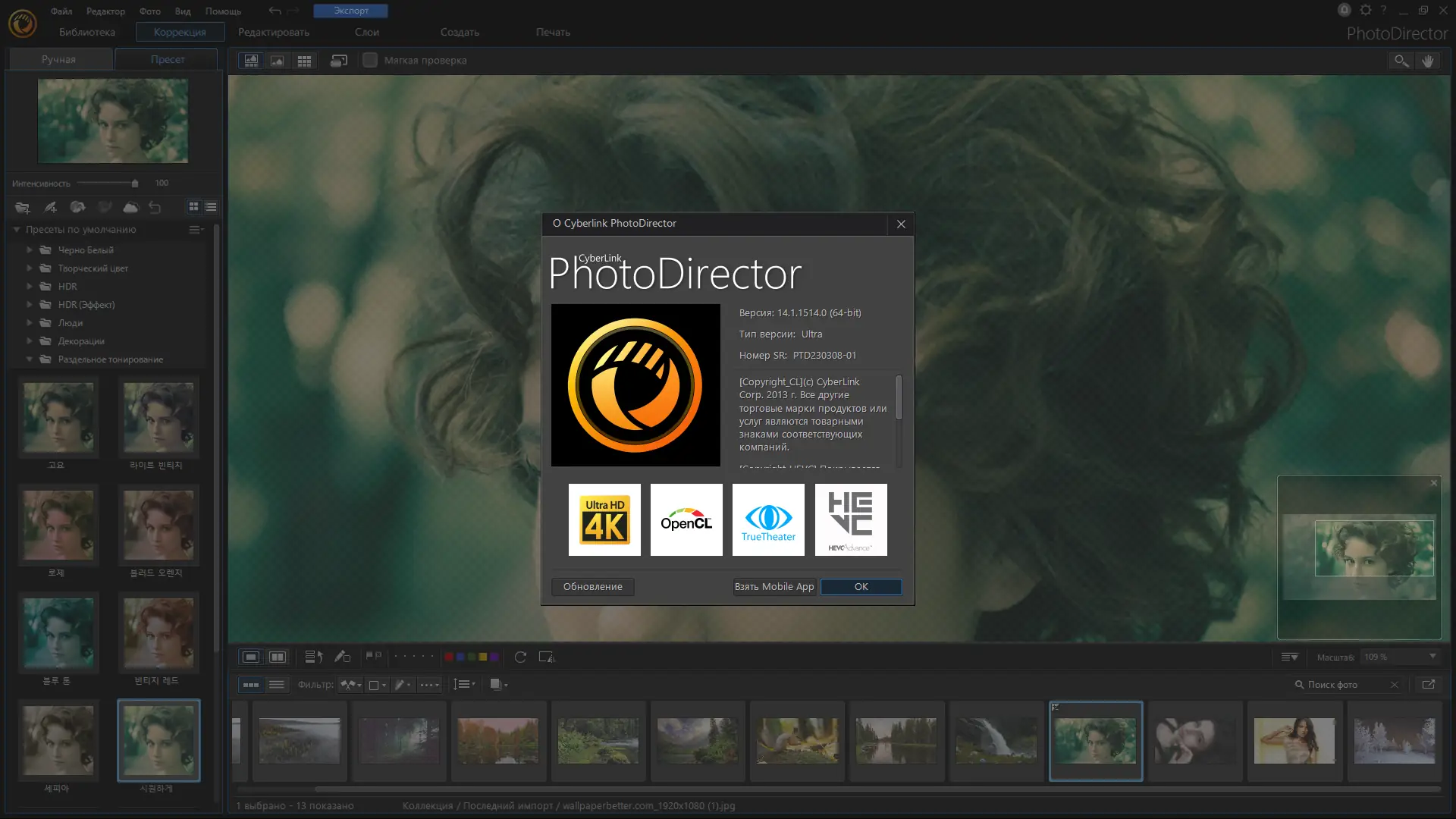Expand the Черно Белый preset folder
Image resolution: width=1456 pixels, height=819 pixels.
pyautogui.click(x=30, y=249)
